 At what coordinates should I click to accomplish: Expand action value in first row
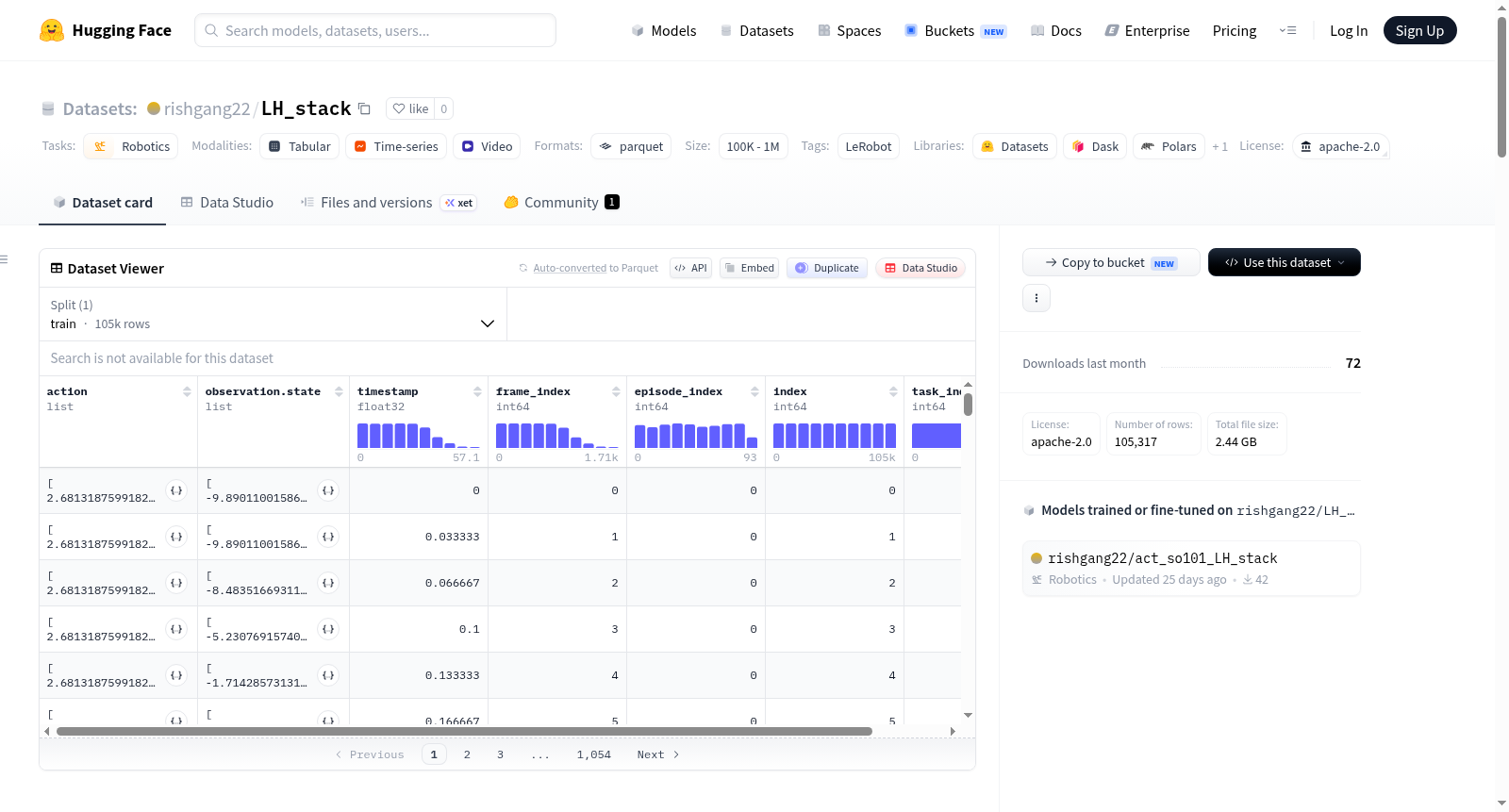click(176, 490)
